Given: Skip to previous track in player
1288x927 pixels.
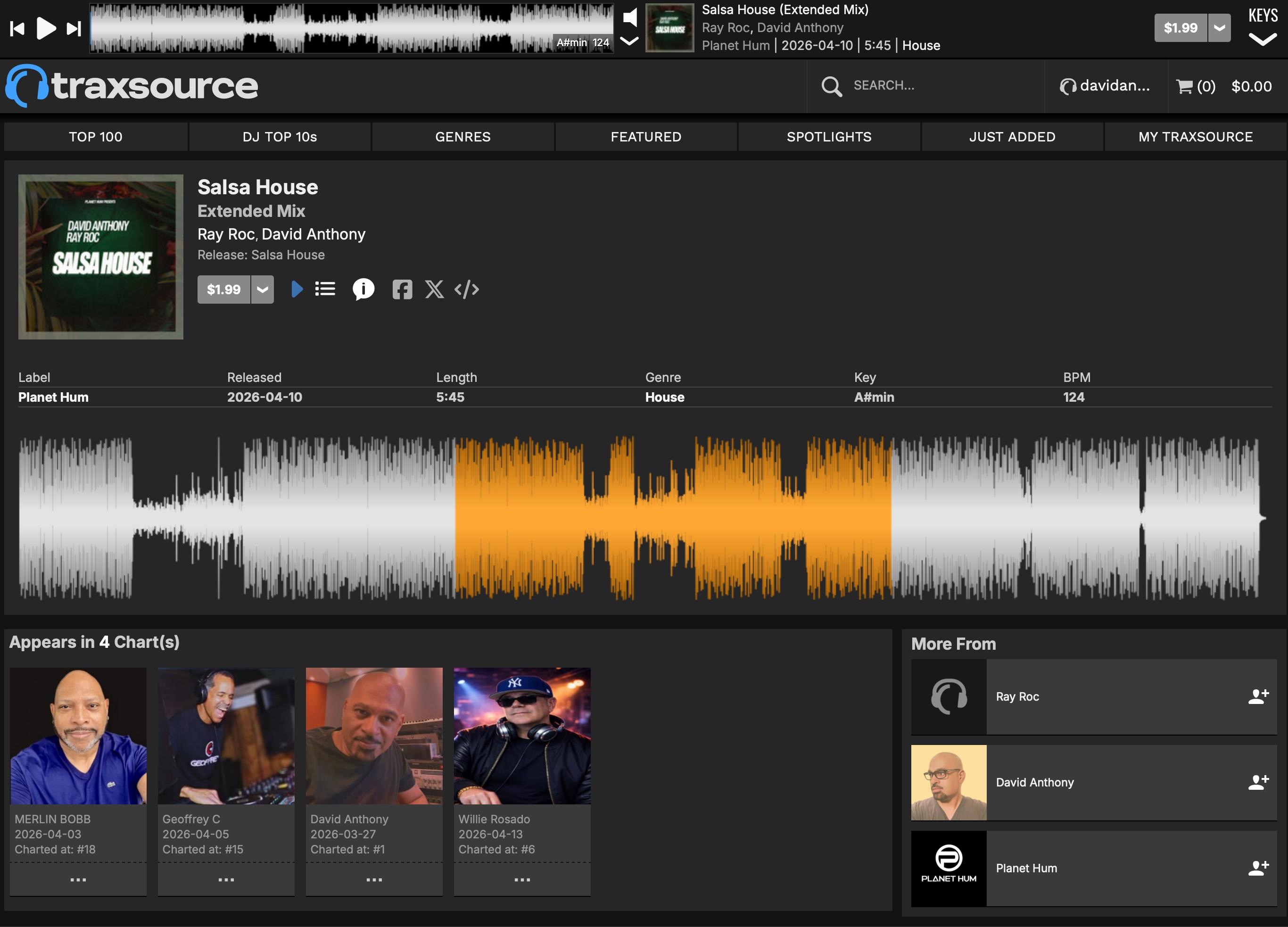Looking at the screenshot, I should (17, 28).
